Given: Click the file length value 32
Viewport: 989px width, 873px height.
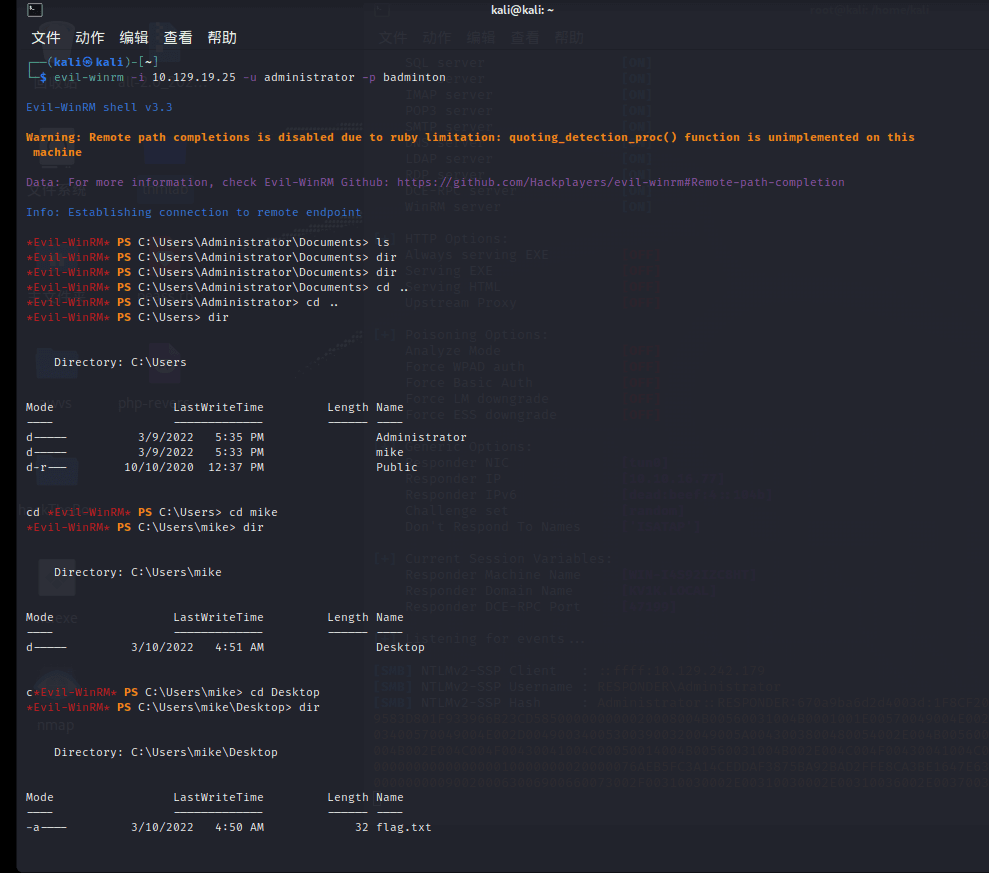Looking at the screenshot, I should [x=361, y=827].
